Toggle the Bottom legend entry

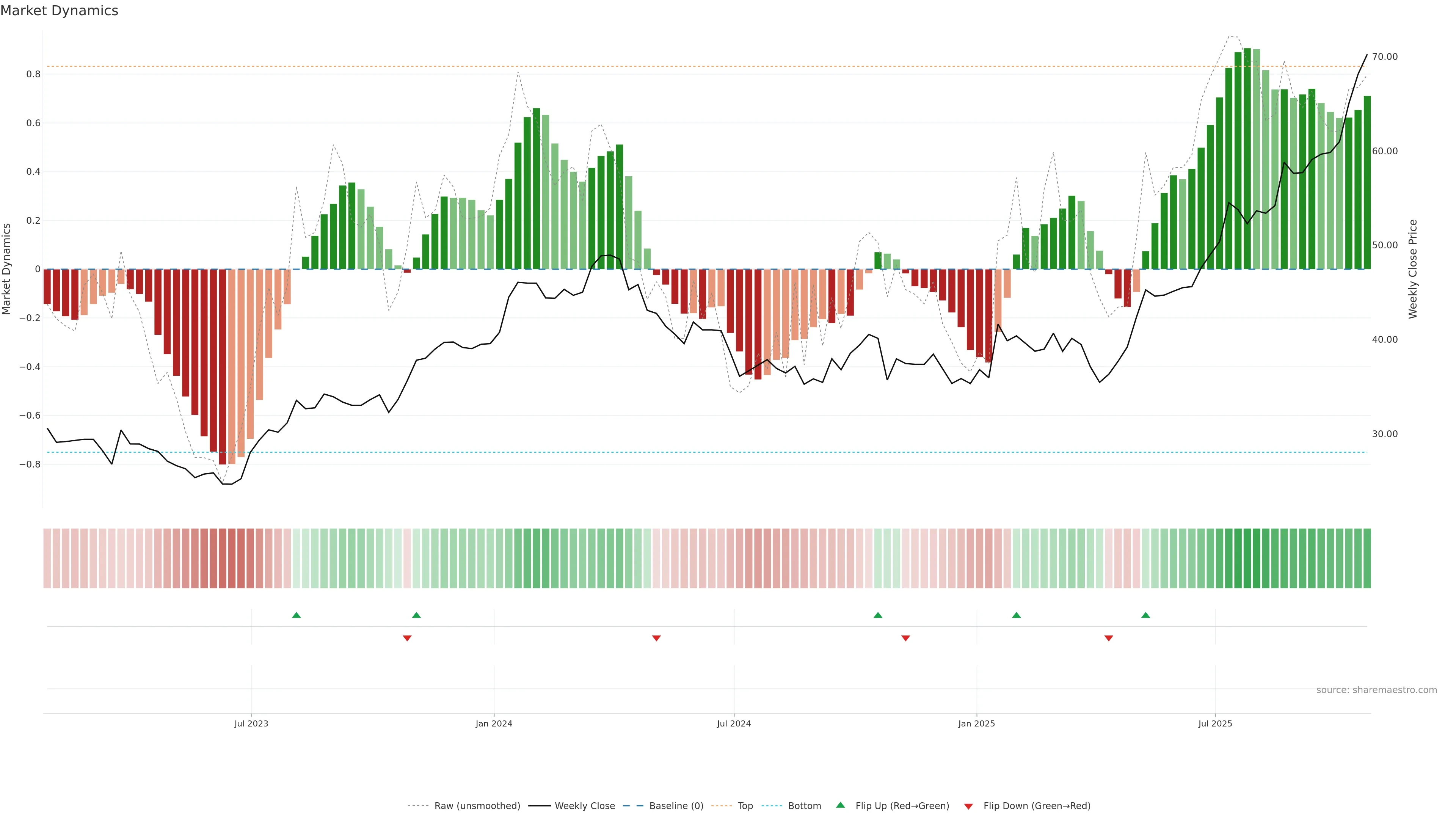804,805
